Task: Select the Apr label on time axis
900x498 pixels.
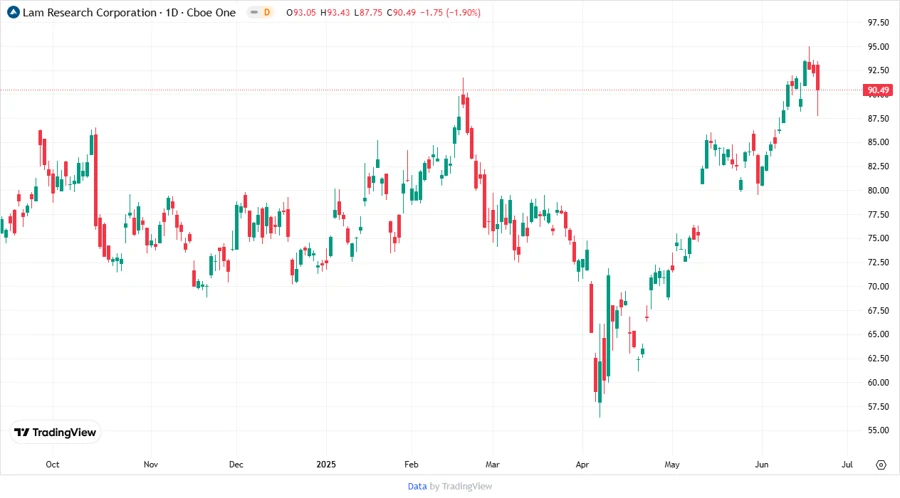Action: (x=582, y=464)
